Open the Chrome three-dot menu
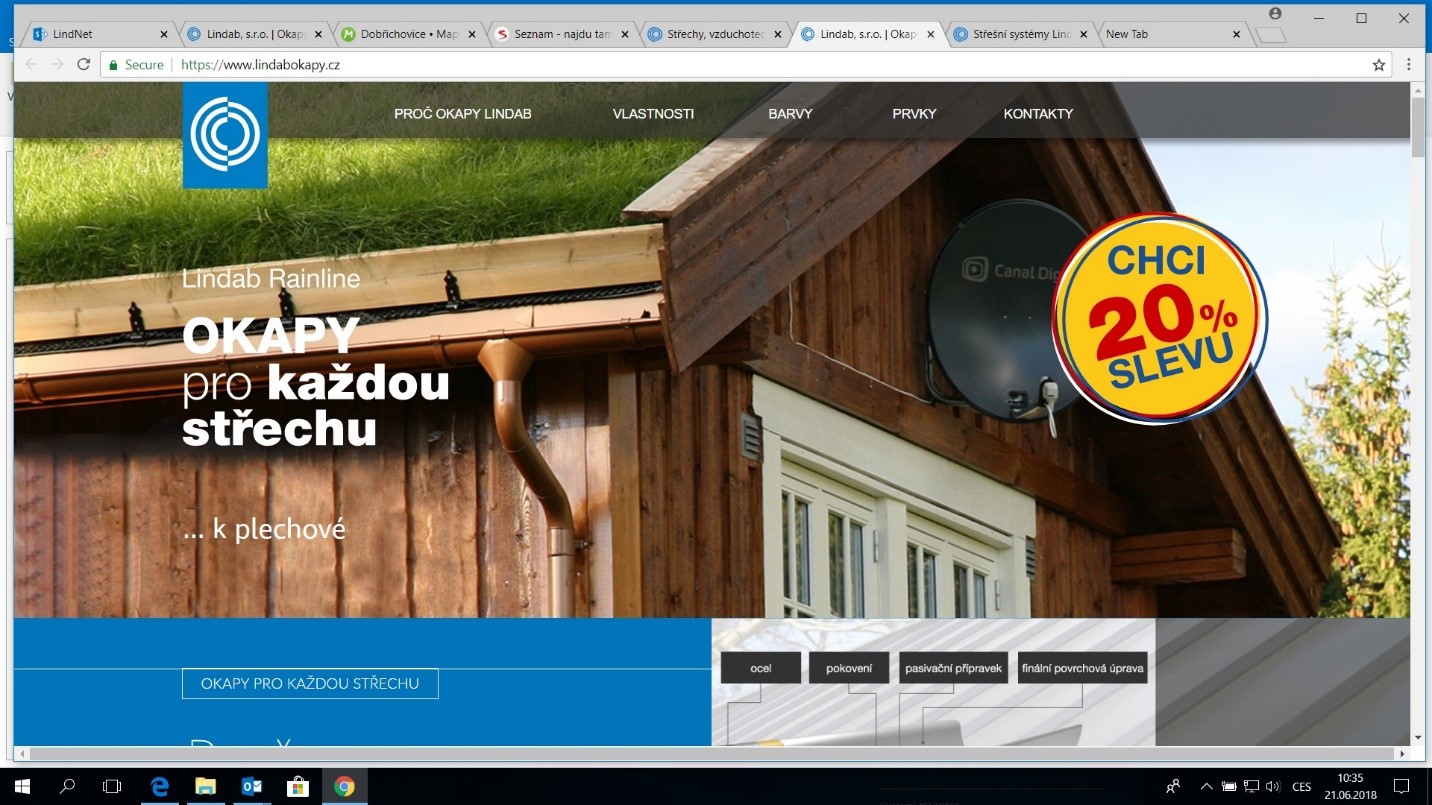Viewport: 1432px width, 805px height. point(1408,64)
